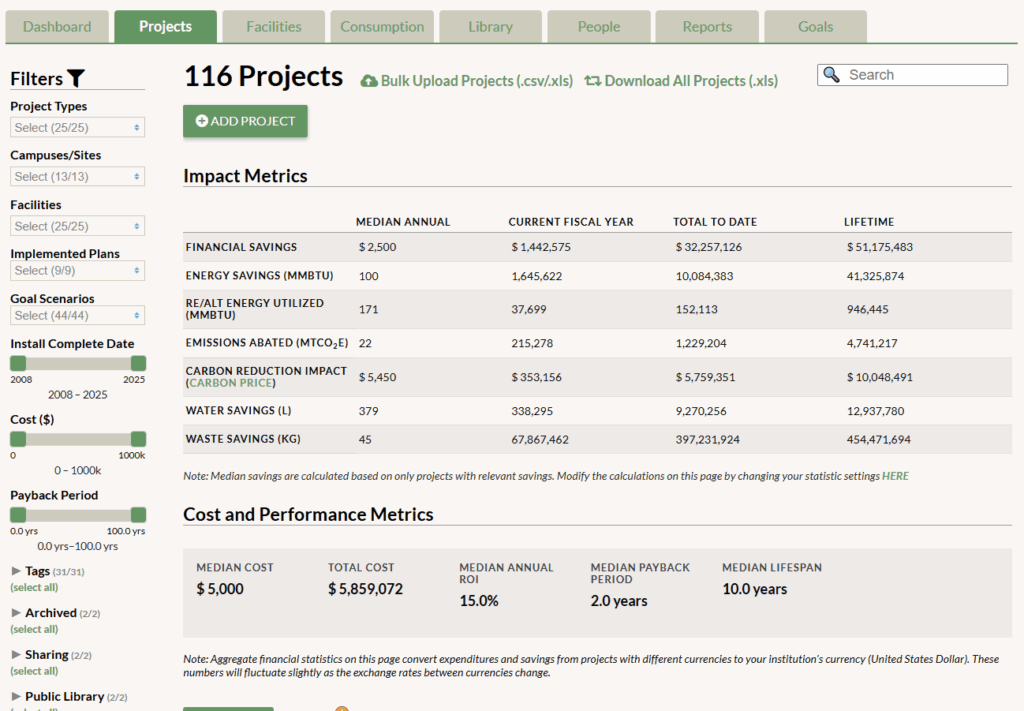Viewport: 1024px width, 711px height.
Task: Click the Filters funnel icon
Action: 76,79
